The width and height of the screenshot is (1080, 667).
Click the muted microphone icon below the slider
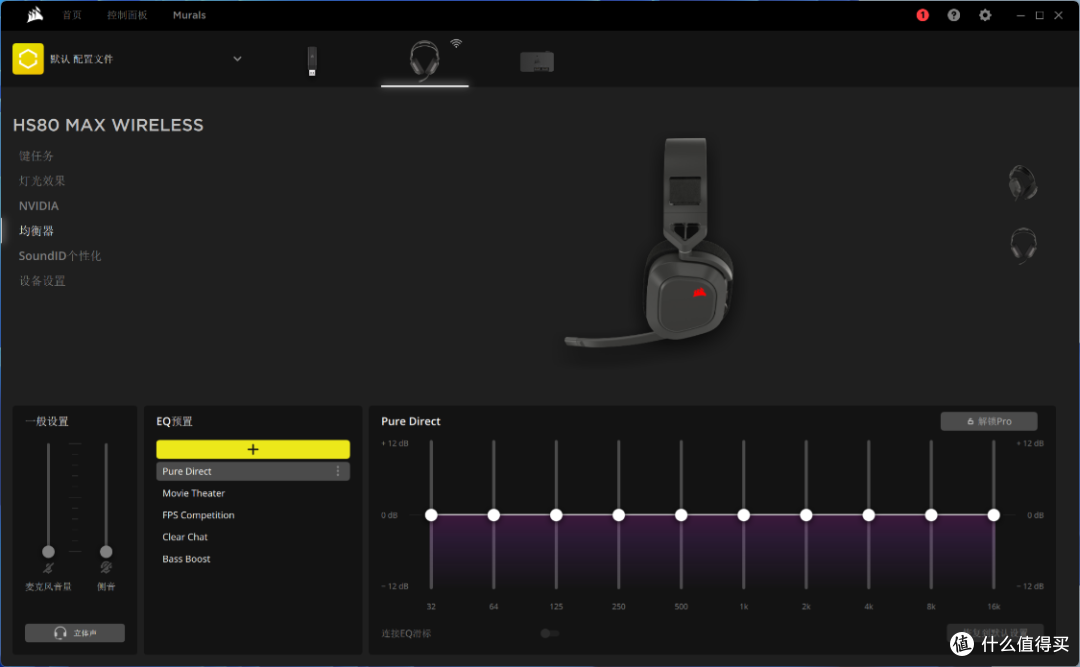48,568
